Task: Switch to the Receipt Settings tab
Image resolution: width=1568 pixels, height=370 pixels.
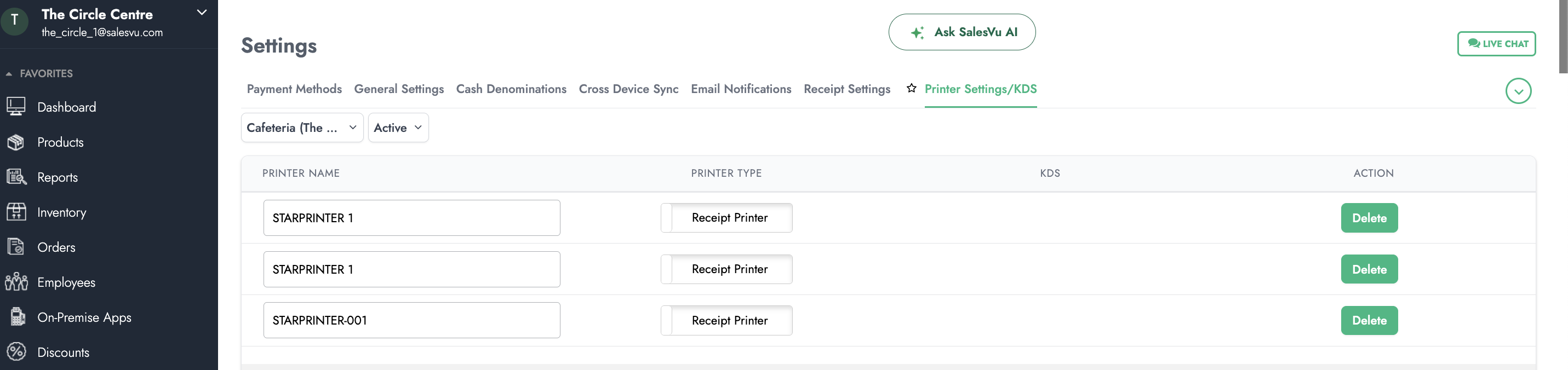Action: tap(846, 89)
